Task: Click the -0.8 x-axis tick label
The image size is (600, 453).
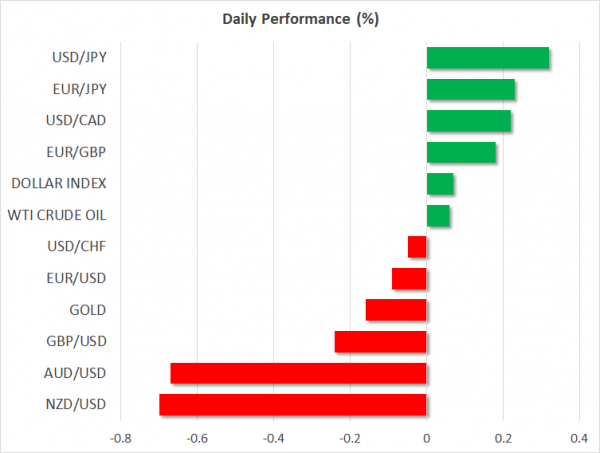Action: [119, 438]
